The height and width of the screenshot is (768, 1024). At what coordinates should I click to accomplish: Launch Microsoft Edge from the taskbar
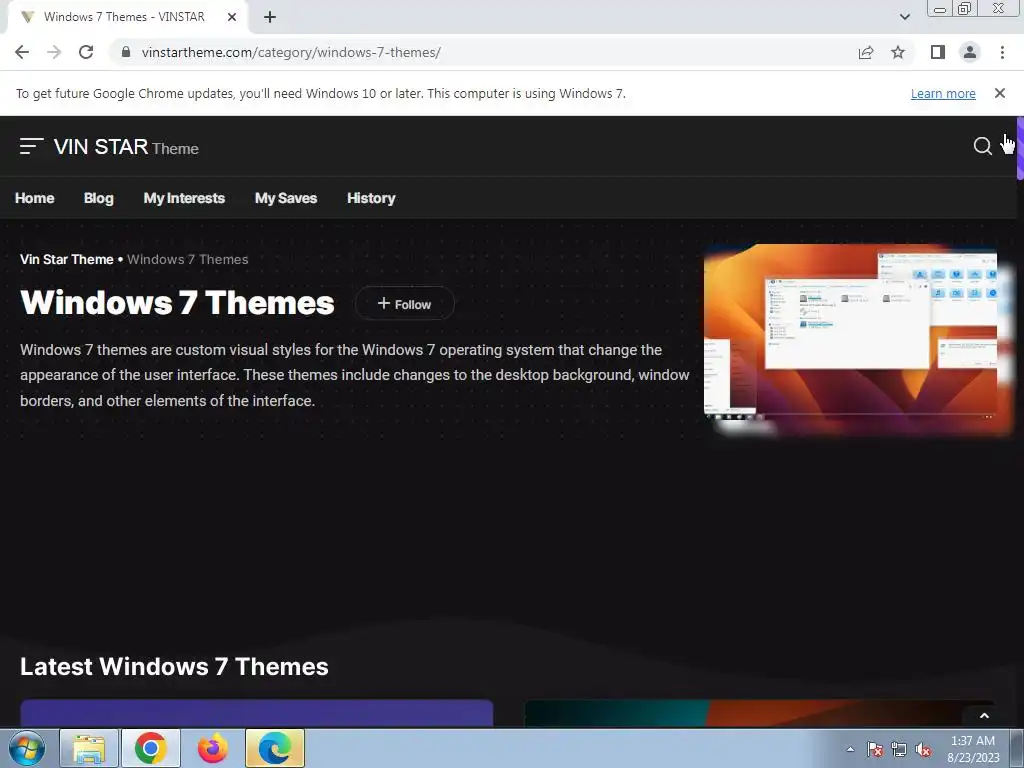[x=275, y=748]
